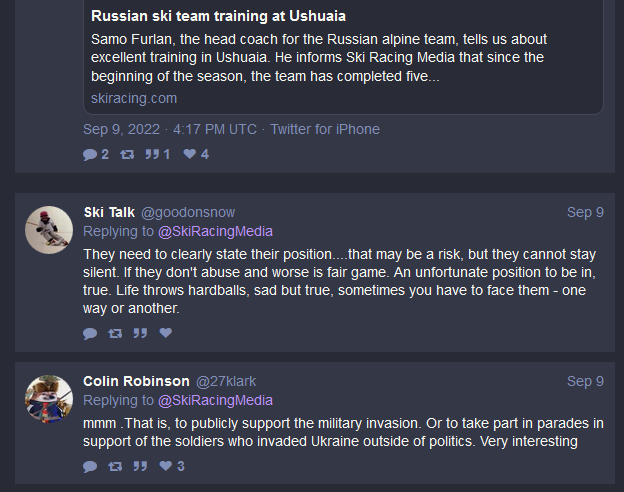Like the main Russian ski team tweet
Screen dimensions: 624x492
(x=190, y=154)
